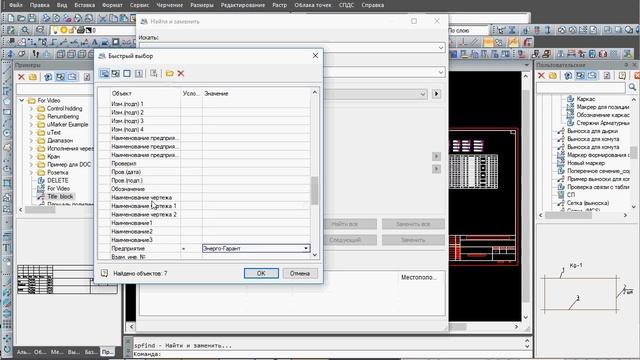Select the 'Наименование чертежа 1' row
The width and height of the screenshot is (640, 360).
click(x=204, y=206)
